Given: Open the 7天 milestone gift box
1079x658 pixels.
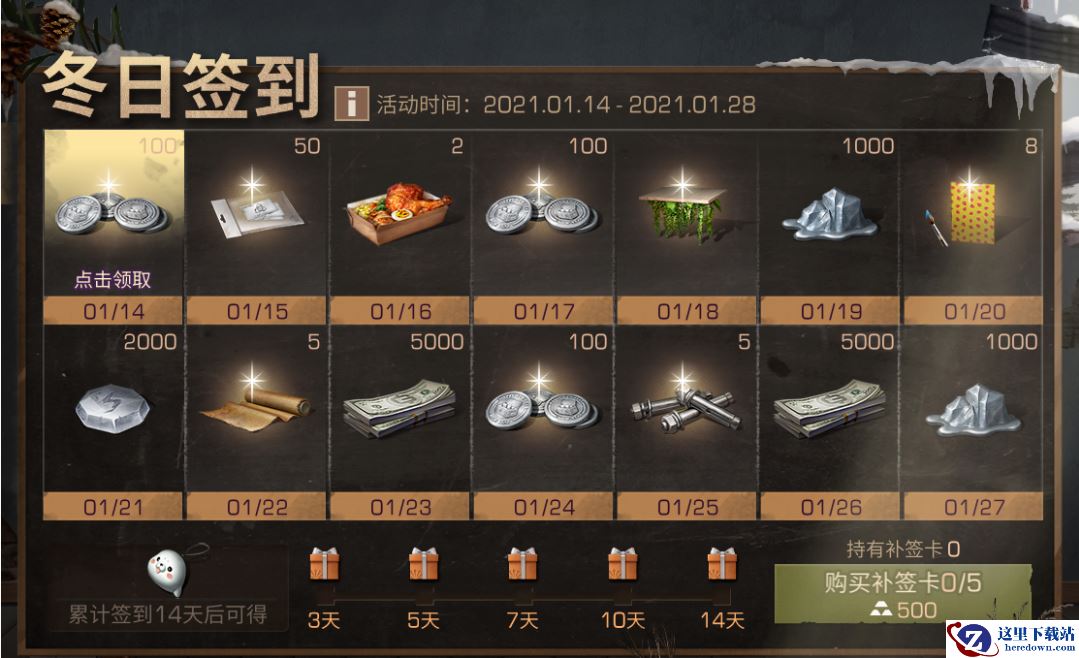Looking at the screenshot, I should coord(522,565).
